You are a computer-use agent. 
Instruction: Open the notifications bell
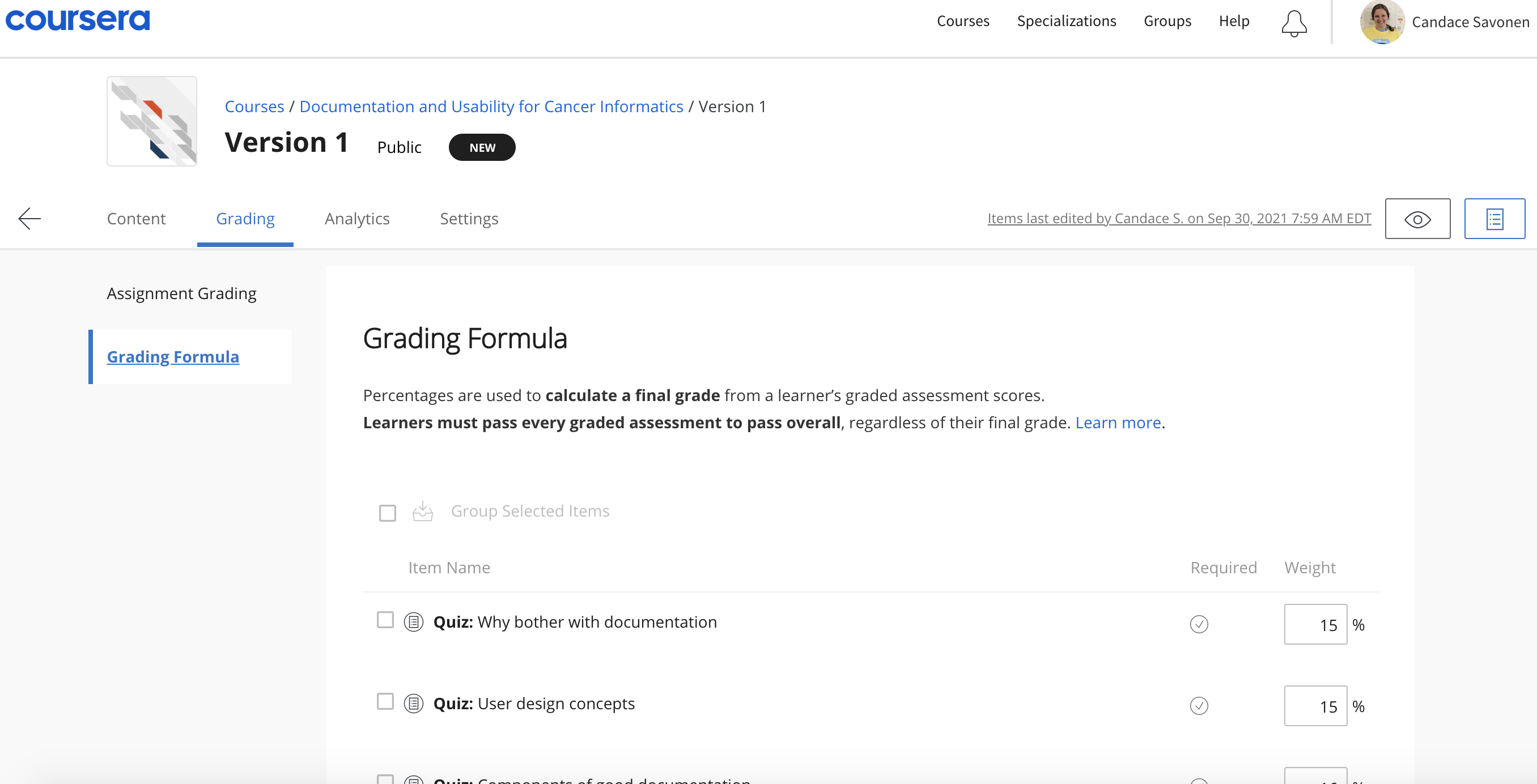(x=1293, y=23)
